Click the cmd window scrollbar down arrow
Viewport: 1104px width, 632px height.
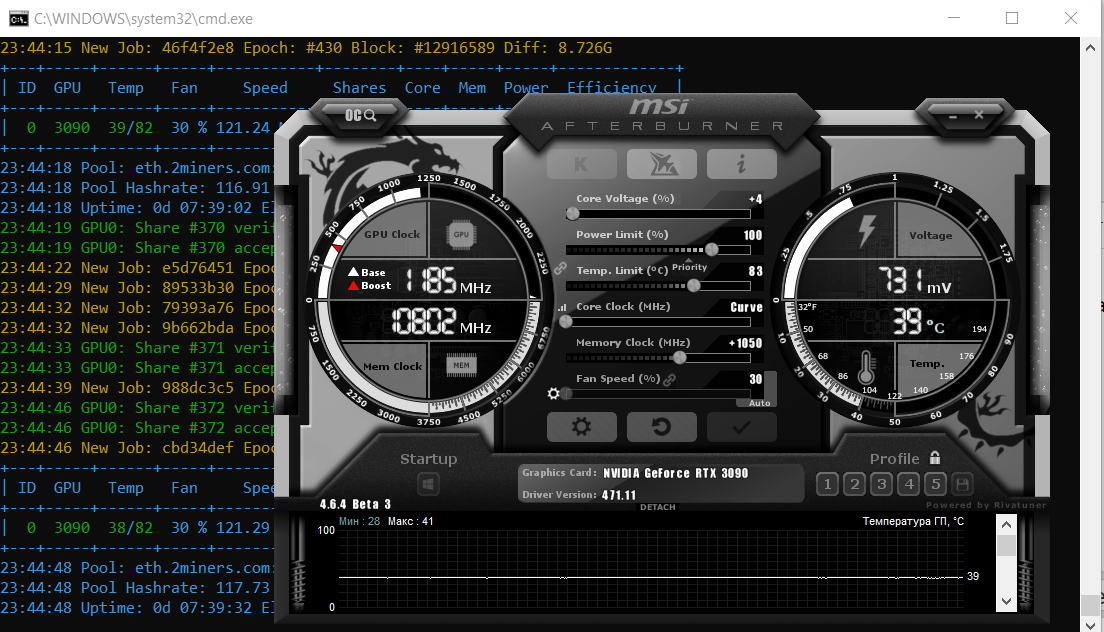1091,624
